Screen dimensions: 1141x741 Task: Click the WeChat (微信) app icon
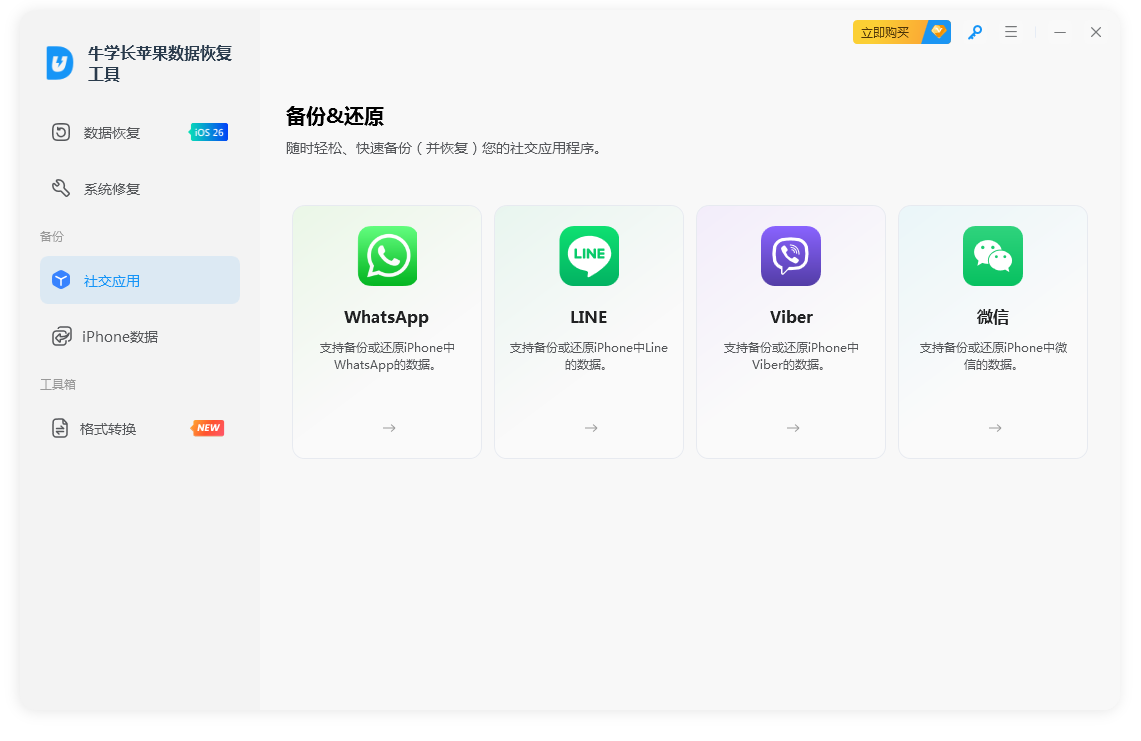pyautogui.click(x=993, y=256)
